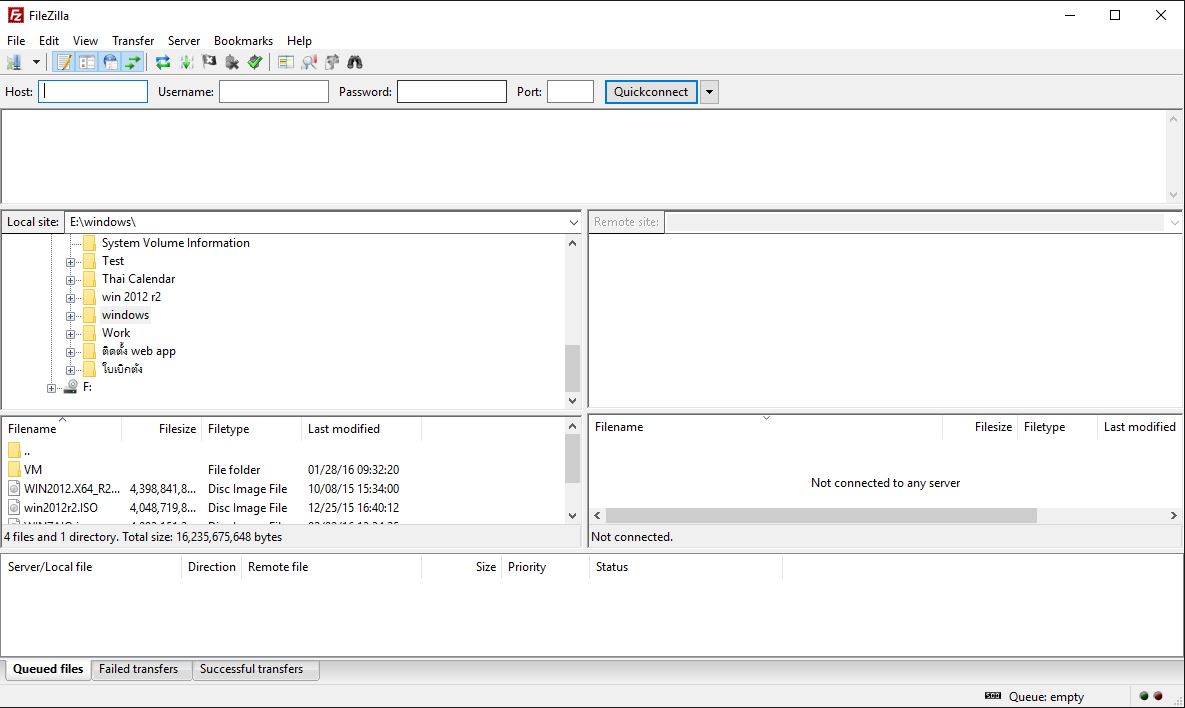The image size is (1185, 708).
Task: Sort remote list by Filename column
Action: [x=765, y=427]
